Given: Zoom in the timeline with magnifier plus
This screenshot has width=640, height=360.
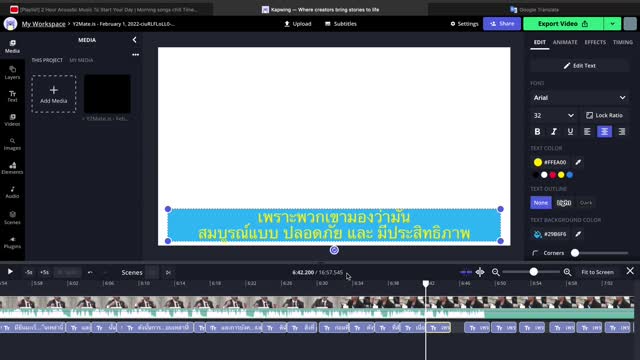Looking at the screenshot, I should point(567,272).
